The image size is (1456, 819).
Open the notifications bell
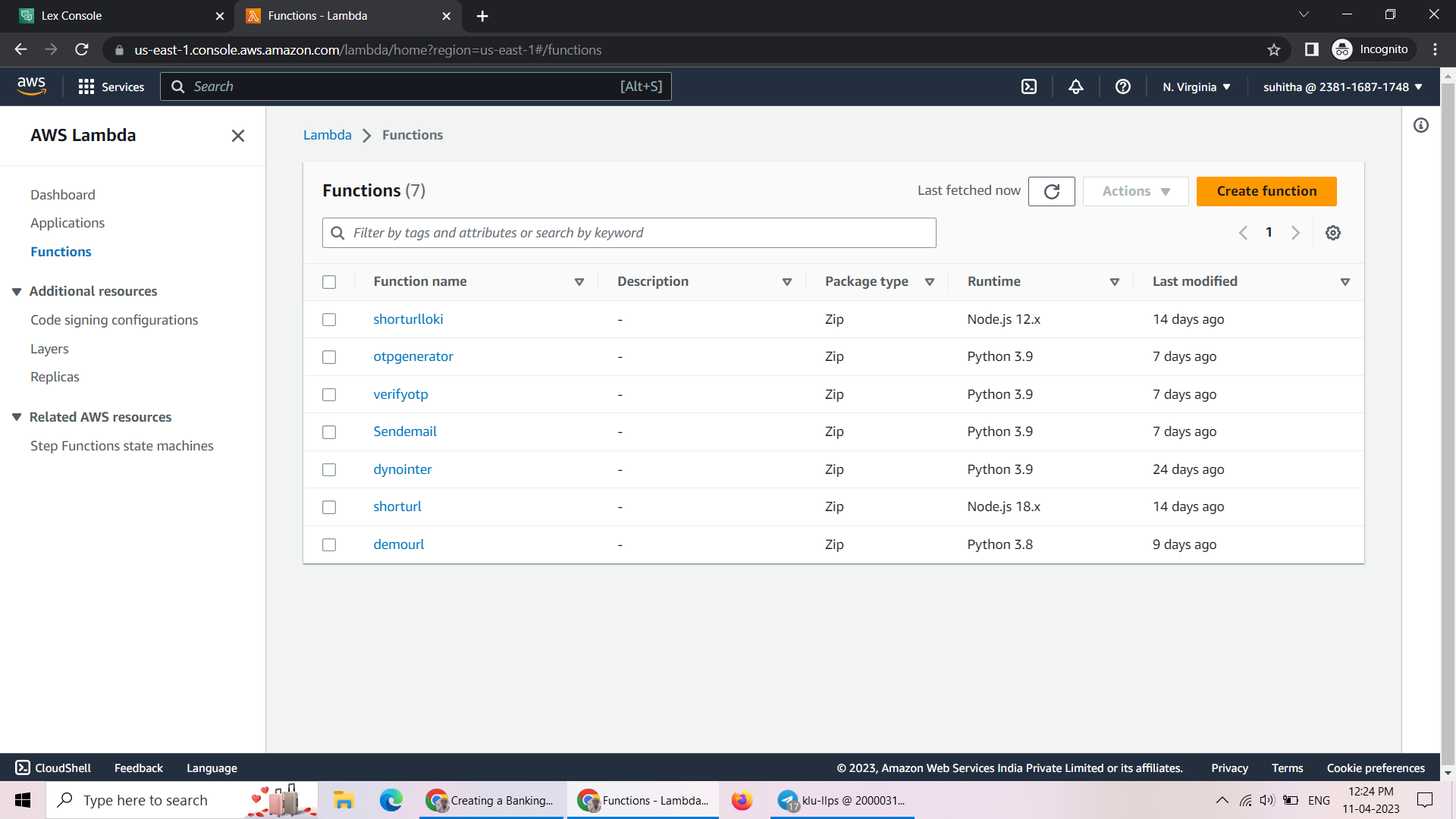pos(1076,86)
